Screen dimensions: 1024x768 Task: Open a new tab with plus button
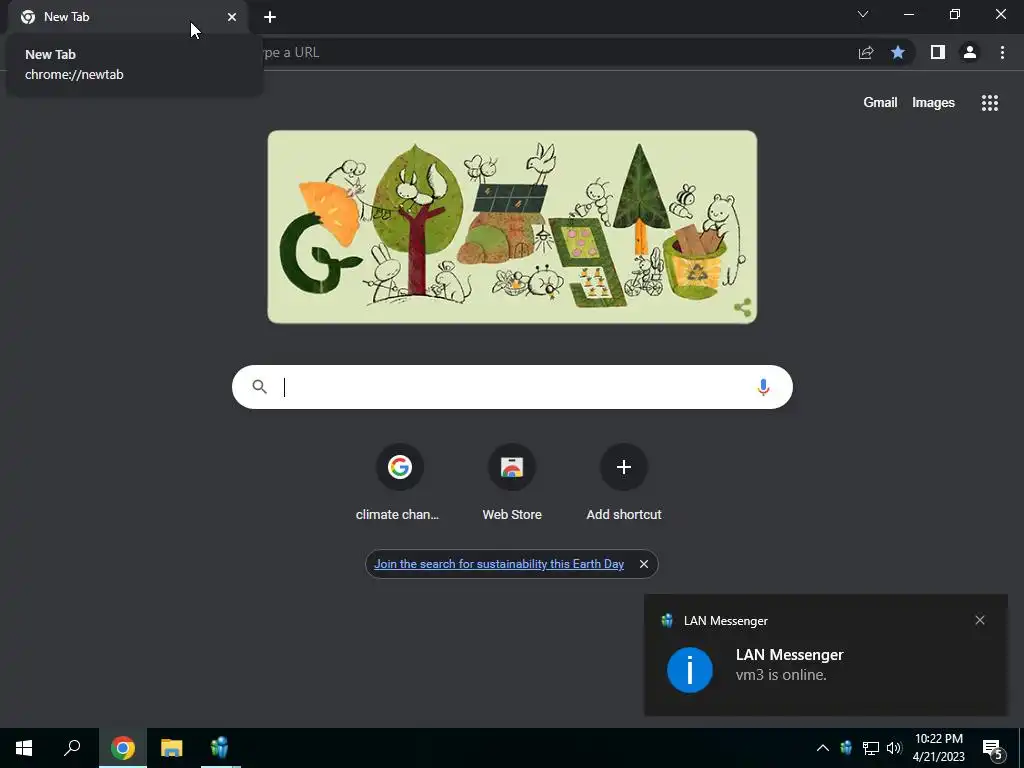click(270, 17)
